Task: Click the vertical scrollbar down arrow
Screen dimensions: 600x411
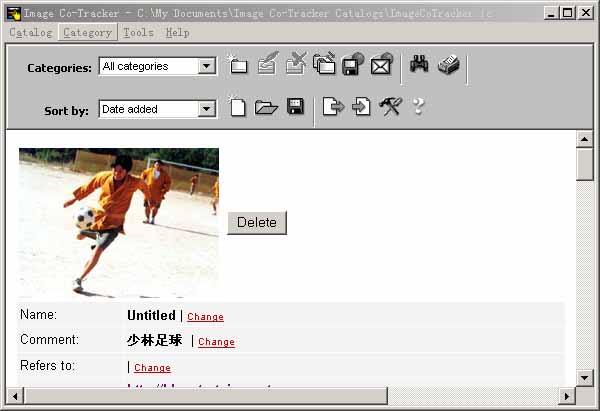Action: (x=584, y=377)
